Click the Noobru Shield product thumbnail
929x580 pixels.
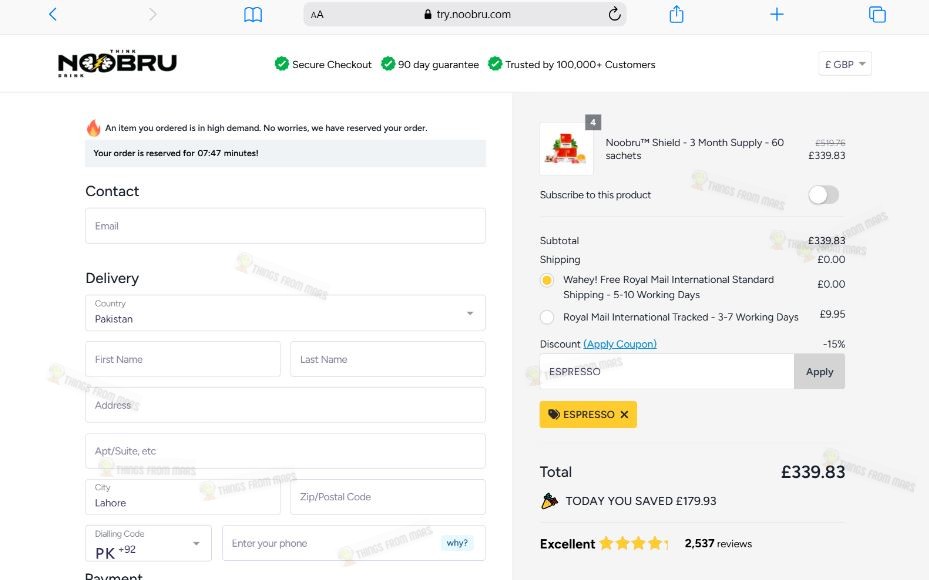[x=566, y=149]
